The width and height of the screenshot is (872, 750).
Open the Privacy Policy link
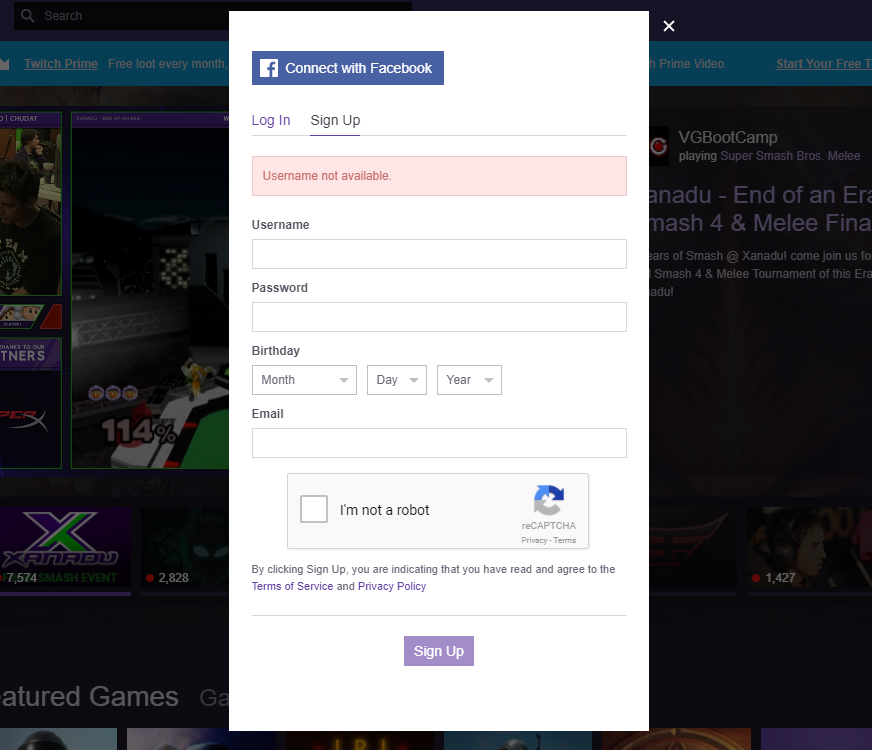point(392,587)
